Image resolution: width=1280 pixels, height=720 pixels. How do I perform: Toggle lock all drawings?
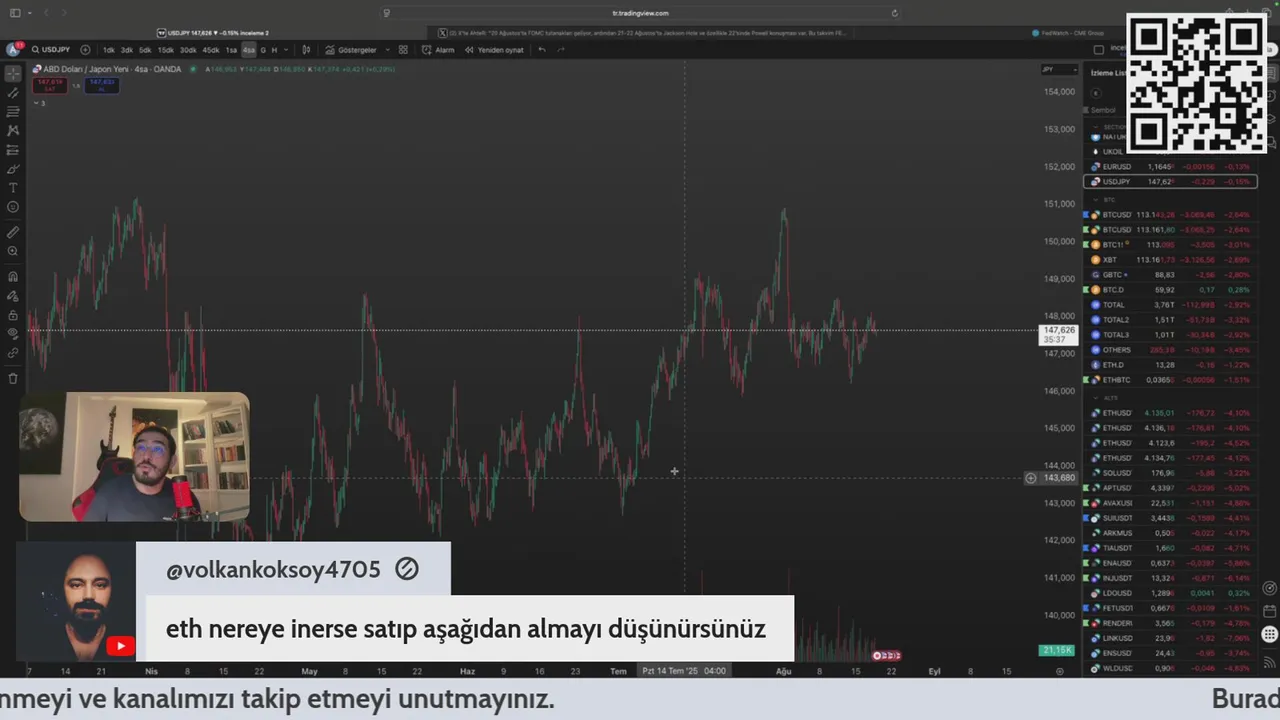coord(13,315)
